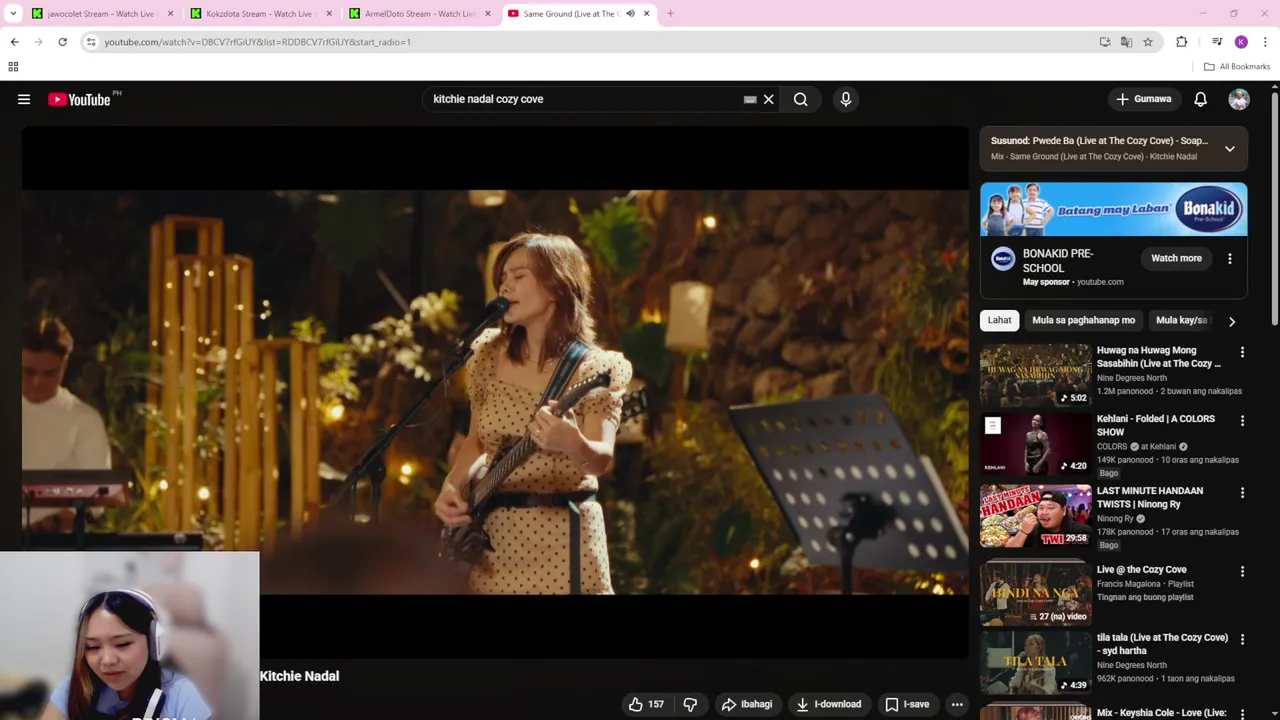
Task: Open YouTube notifications bell
Action: [1200, 99]
